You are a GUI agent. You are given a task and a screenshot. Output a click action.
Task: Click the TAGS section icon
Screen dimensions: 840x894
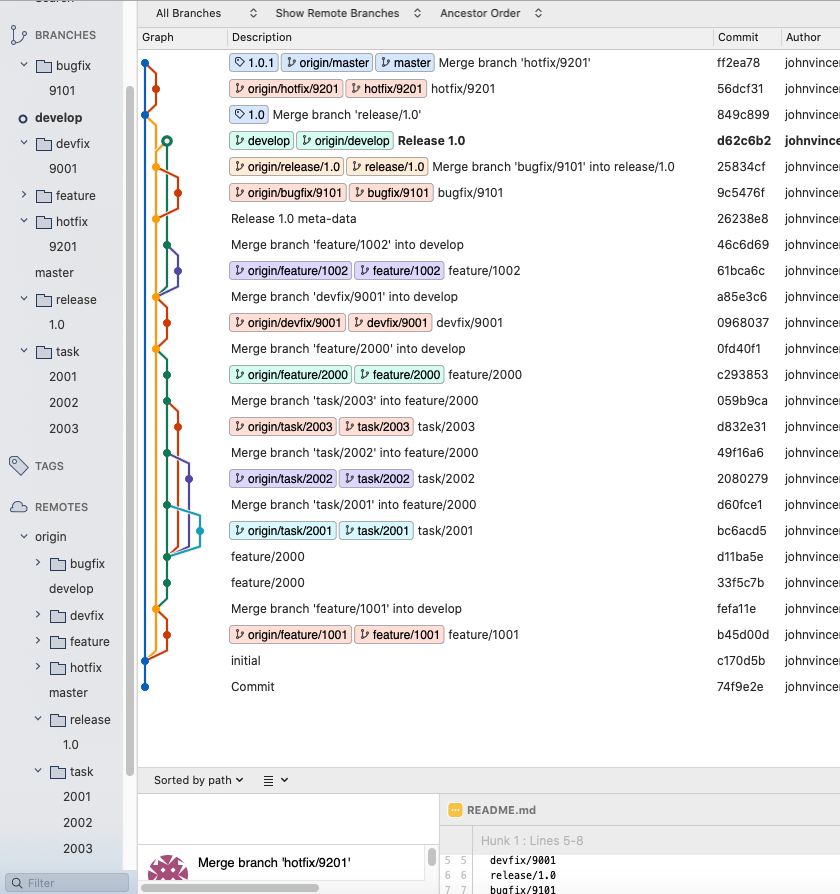coord(16,465)
